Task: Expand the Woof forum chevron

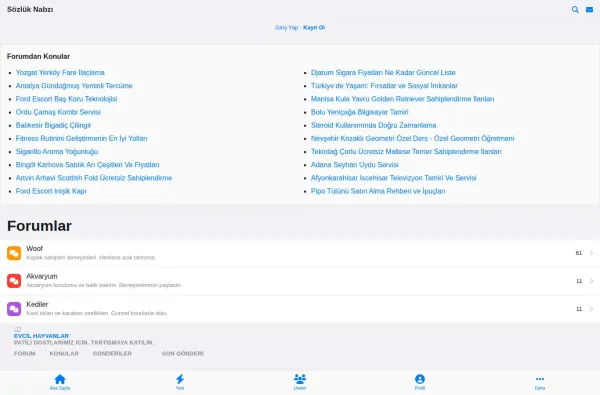Action: pos(591,253)
